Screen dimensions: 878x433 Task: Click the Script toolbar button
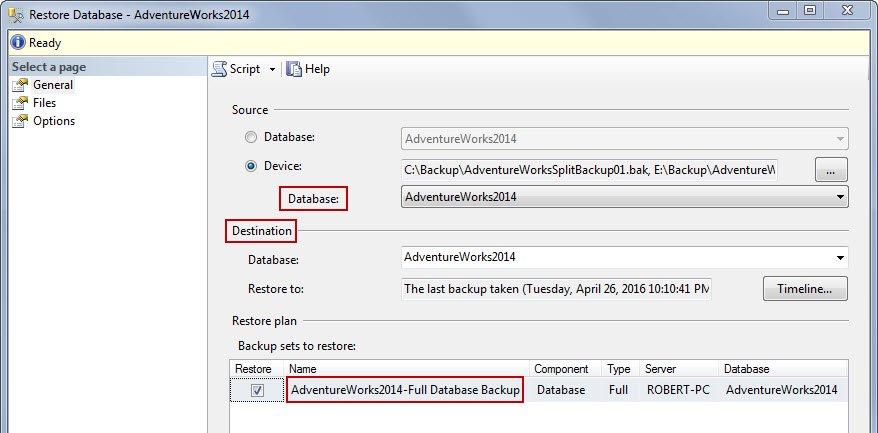pos(236,69)
